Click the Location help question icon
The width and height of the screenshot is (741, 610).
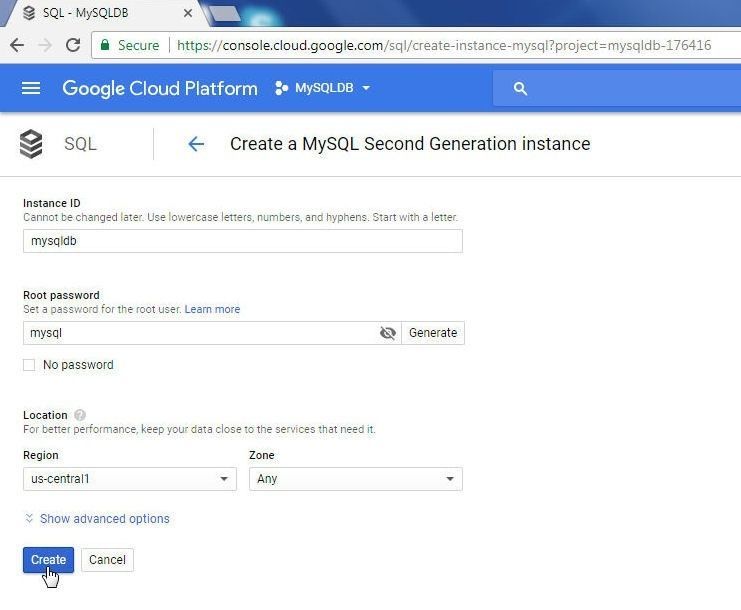tap(80, 415)
